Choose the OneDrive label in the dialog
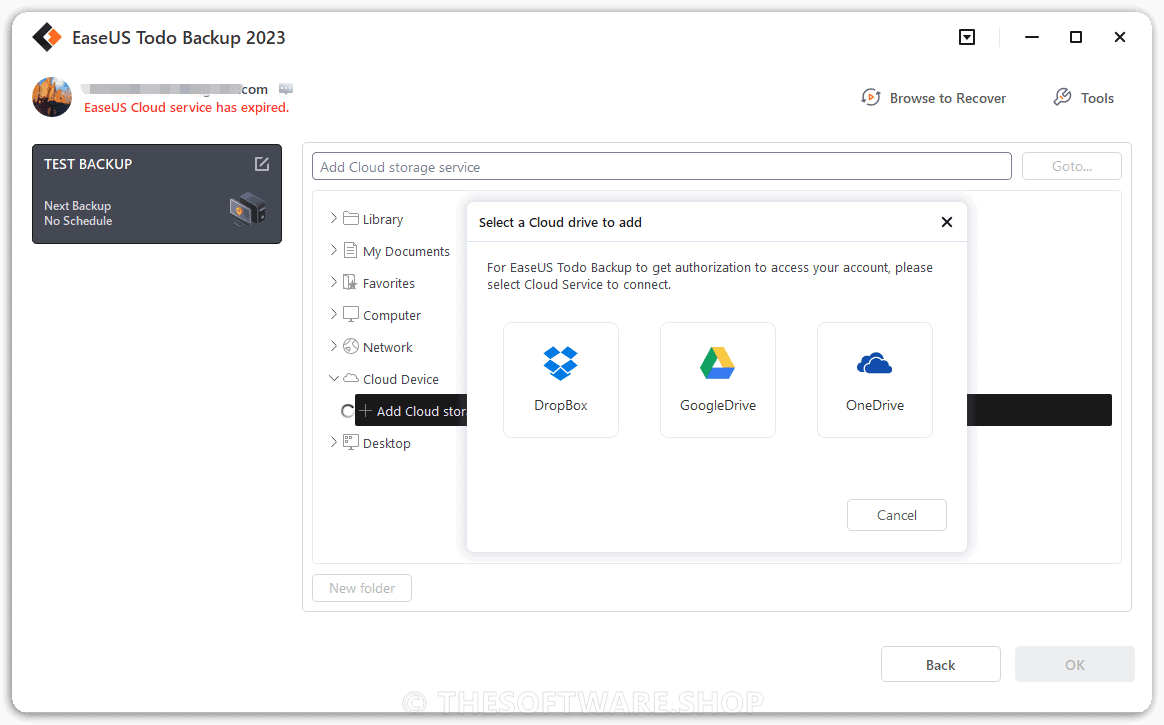The width and height of the screenshot is (1164, 725). 874,405
